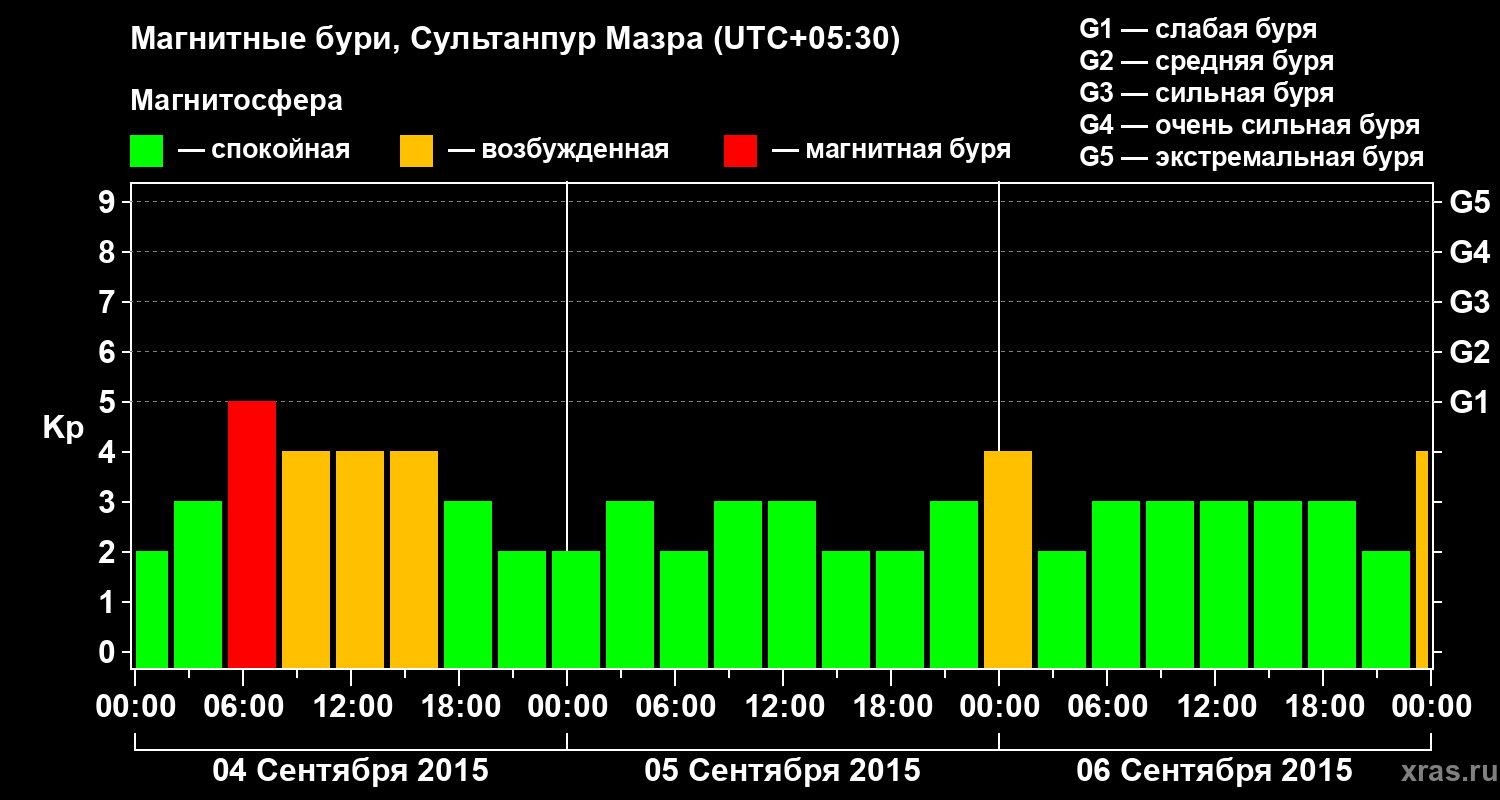Click the green bar at 00:00 on 05 Сентября
Viewport: 1500px width, 800px height.
[x=576, y=610]
